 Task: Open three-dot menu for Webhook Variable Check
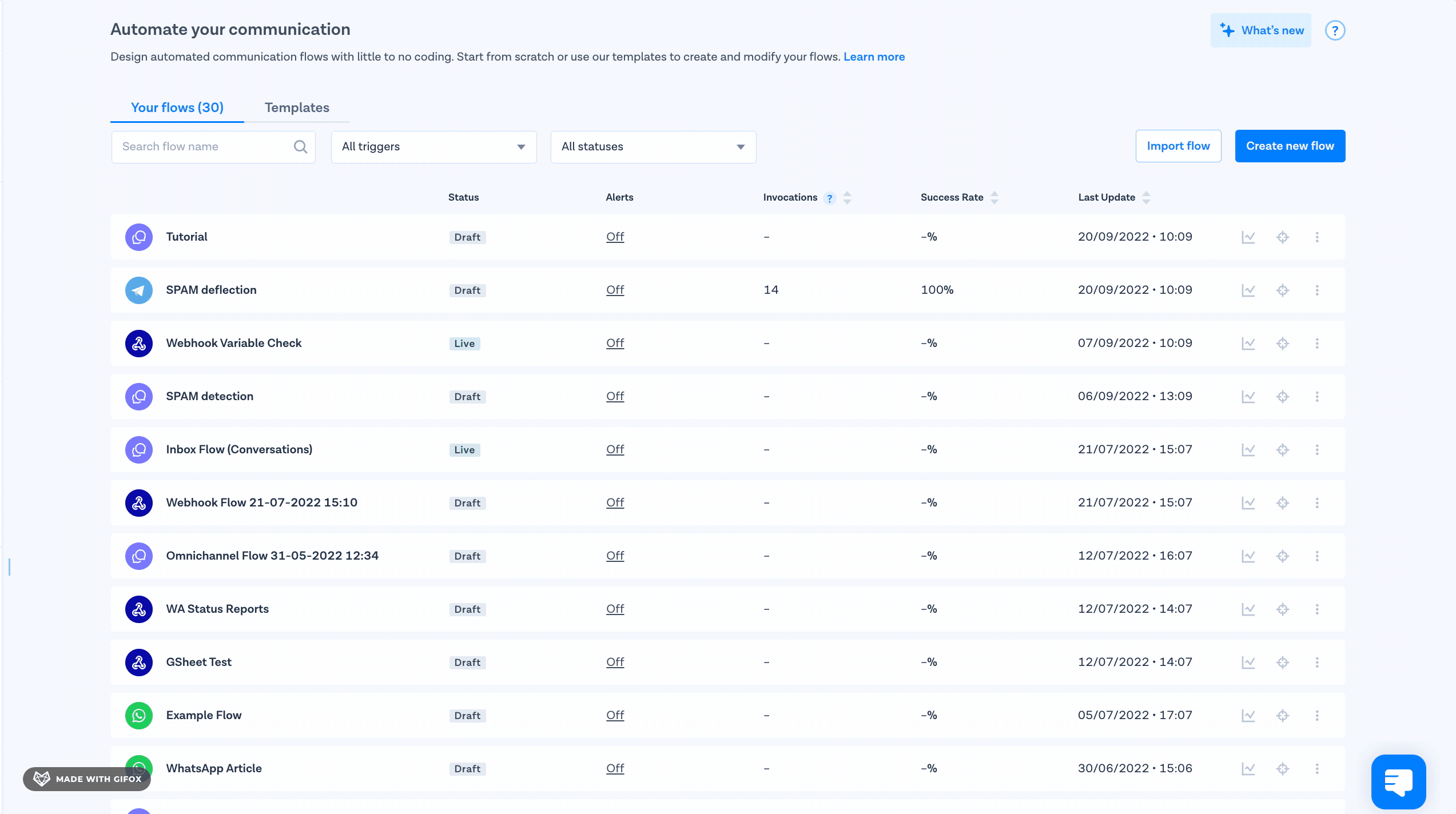click(1317, 344)
